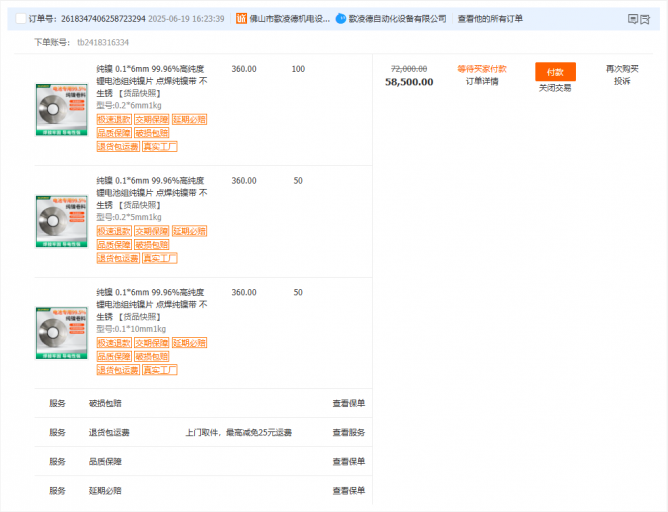668x512 pixels.
Task: Click the orange 付款 button
Action: click(555, 72)
